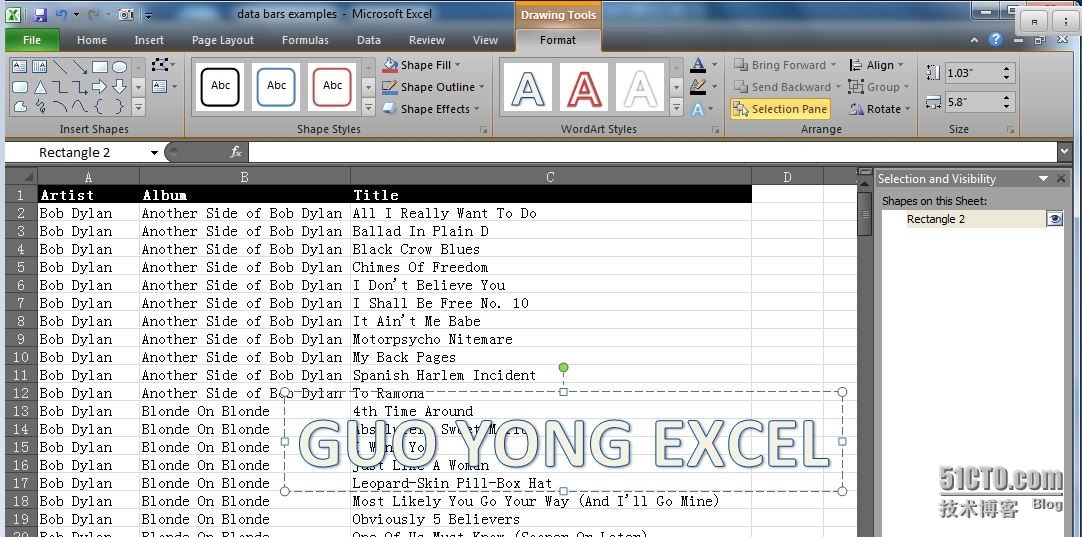Increase shape height with up stepper
This screenshot has width=1082, height=537.
point(1007,68)
